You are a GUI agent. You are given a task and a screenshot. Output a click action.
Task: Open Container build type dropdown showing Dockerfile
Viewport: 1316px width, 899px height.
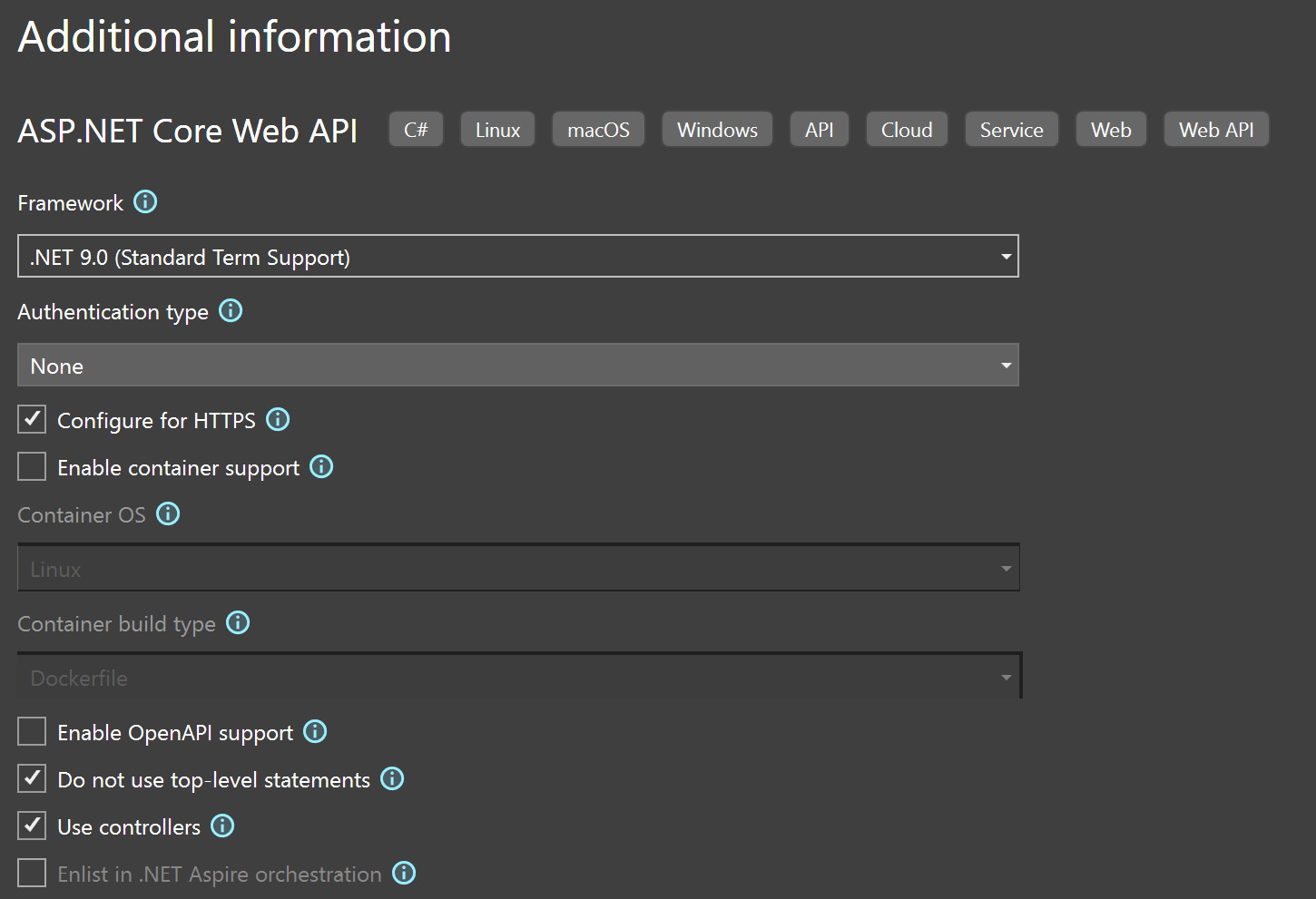tap(518, 677)
